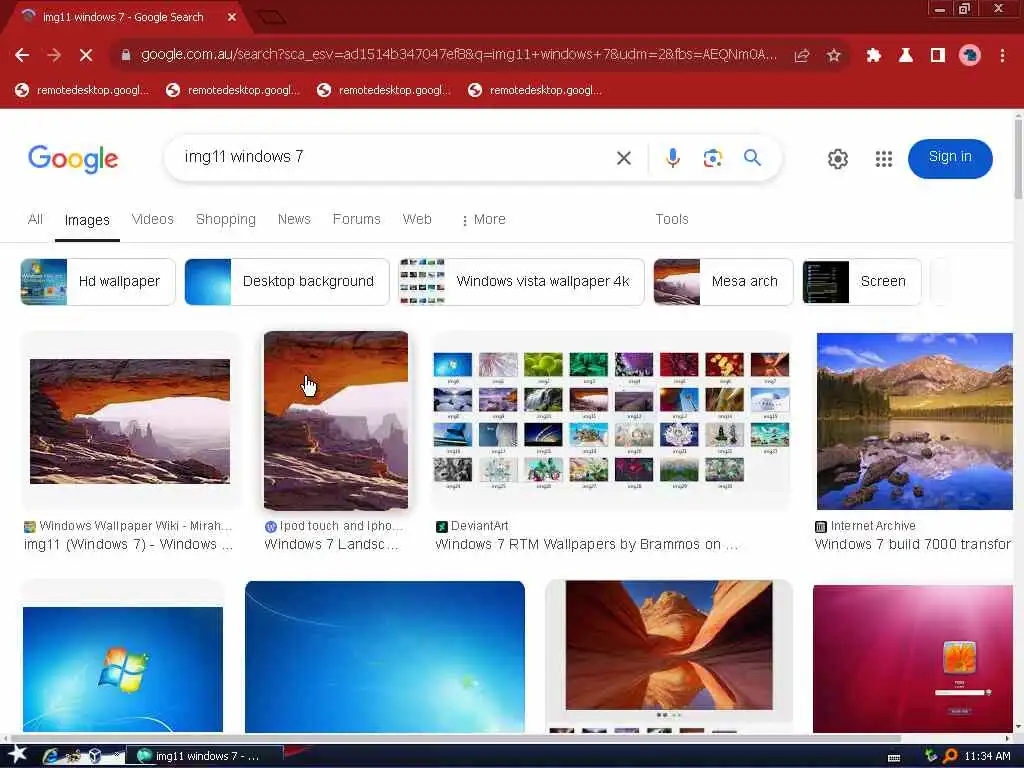Viewport: 1024px width, 768px height.
Task: Open the second remotedesktop.google bookmark
Action: [233, 90]
